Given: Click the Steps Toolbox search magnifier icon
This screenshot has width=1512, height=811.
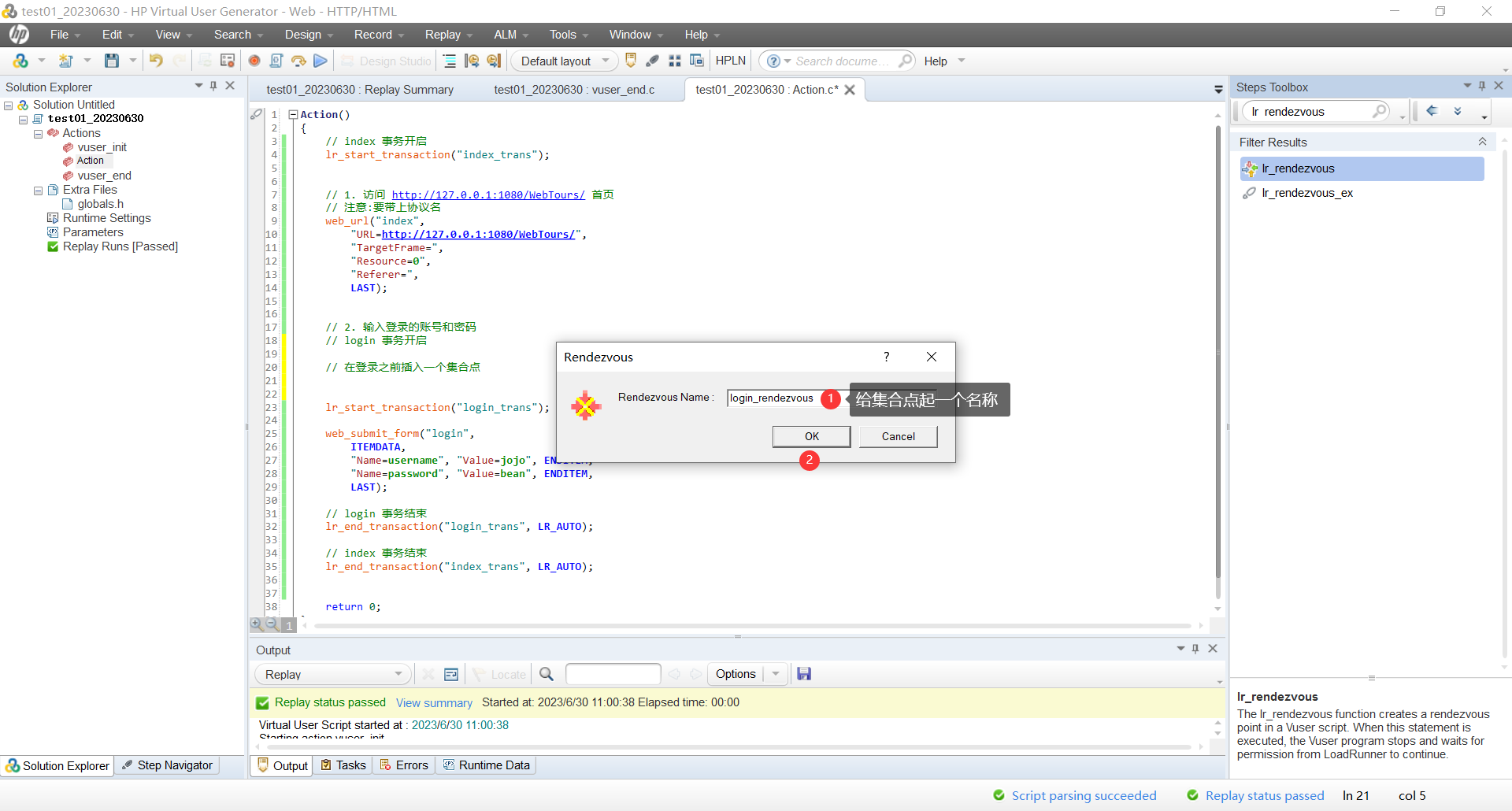Looking at the screenshot, I should pyautogui.click(x=1380, y=111).
